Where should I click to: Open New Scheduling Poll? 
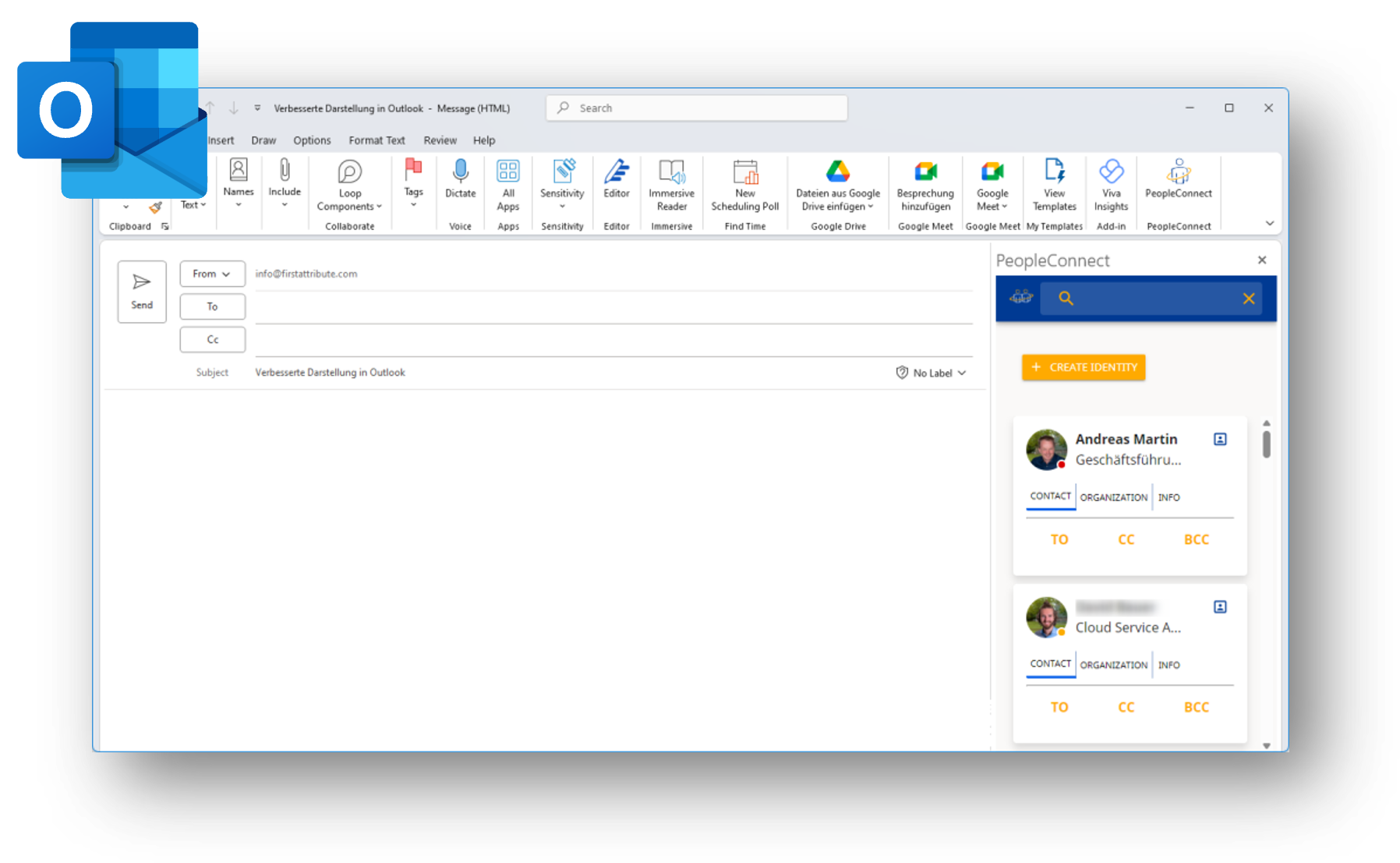744,185
